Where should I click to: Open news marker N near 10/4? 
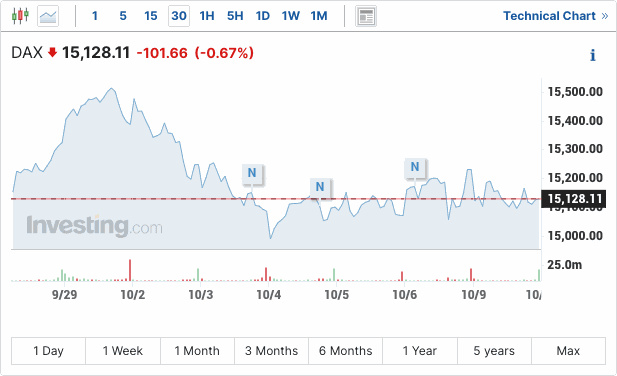[x=252, y=173]
